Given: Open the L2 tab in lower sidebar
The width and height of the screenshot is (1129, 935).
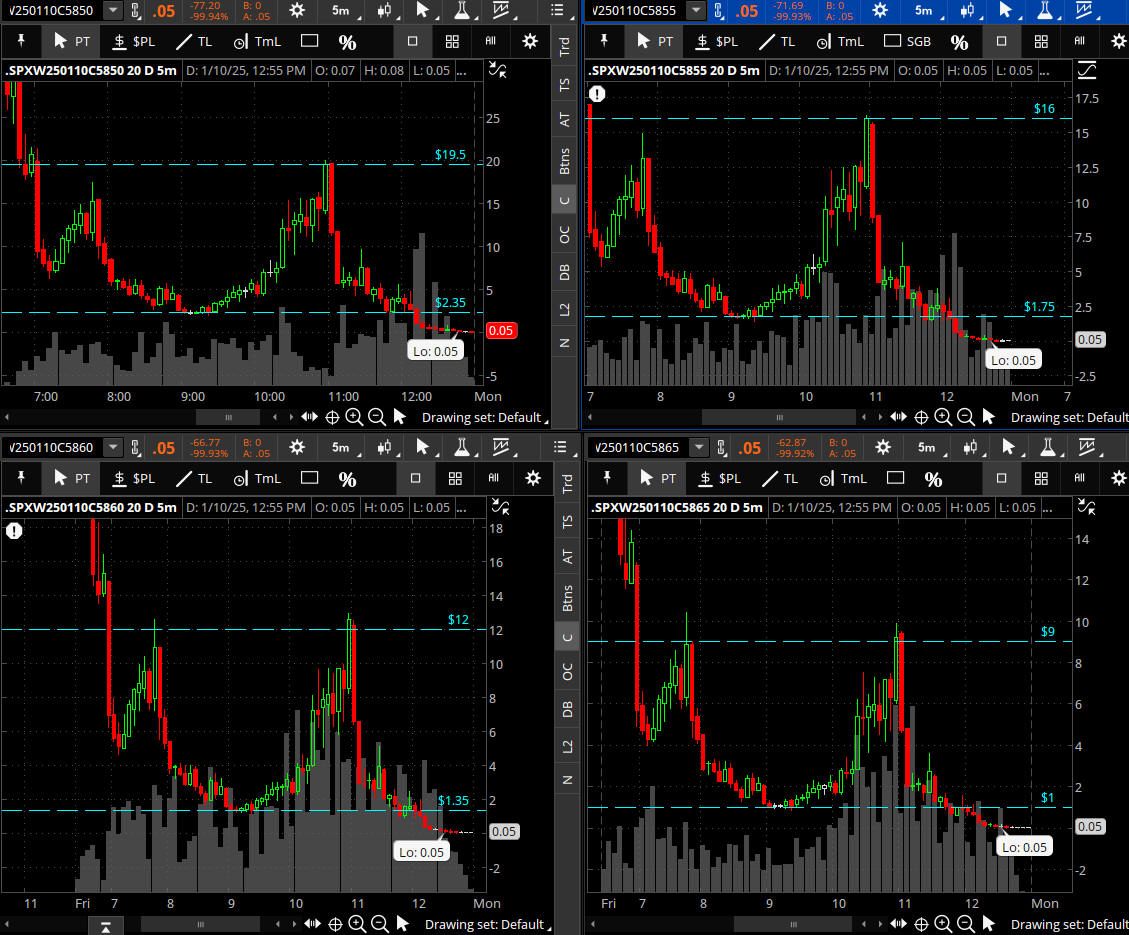Looking at the screenshot, I should click(x=567, y=746).
